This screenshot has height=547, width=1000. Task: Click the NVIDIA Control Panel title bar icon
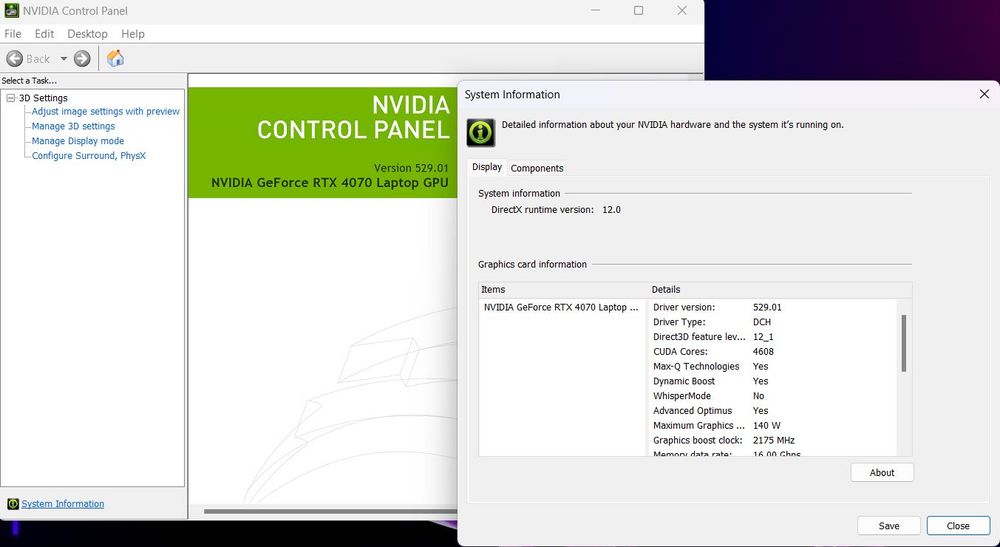click(11, 10)
